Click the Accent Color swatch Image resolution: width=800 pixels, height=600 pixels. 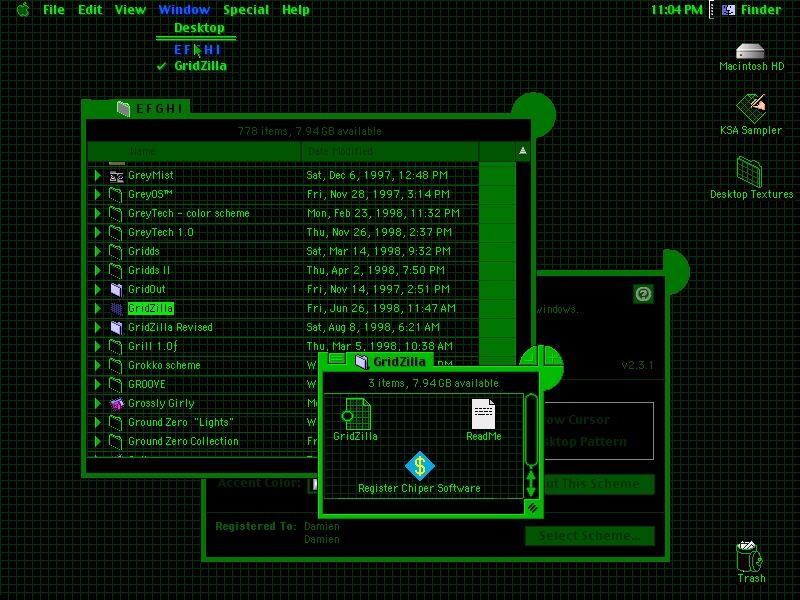313,485
